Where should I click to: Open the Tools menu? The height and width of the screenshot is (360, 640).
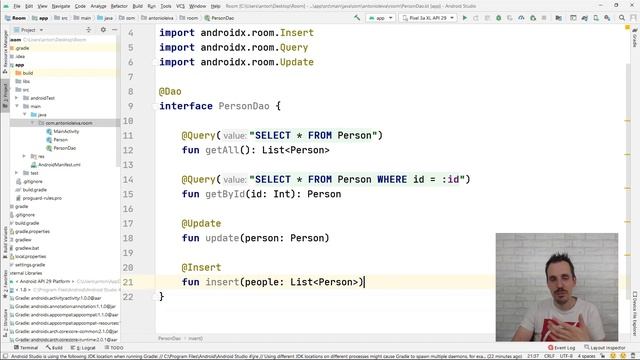click(166, 6)
